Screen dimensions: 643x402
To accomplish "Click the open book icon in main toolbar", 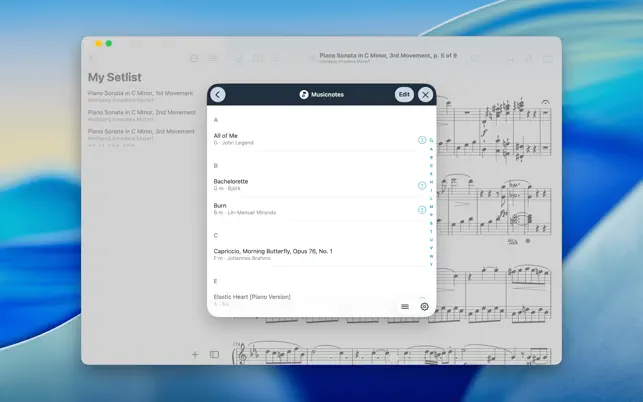I will (x=258, y=58).
